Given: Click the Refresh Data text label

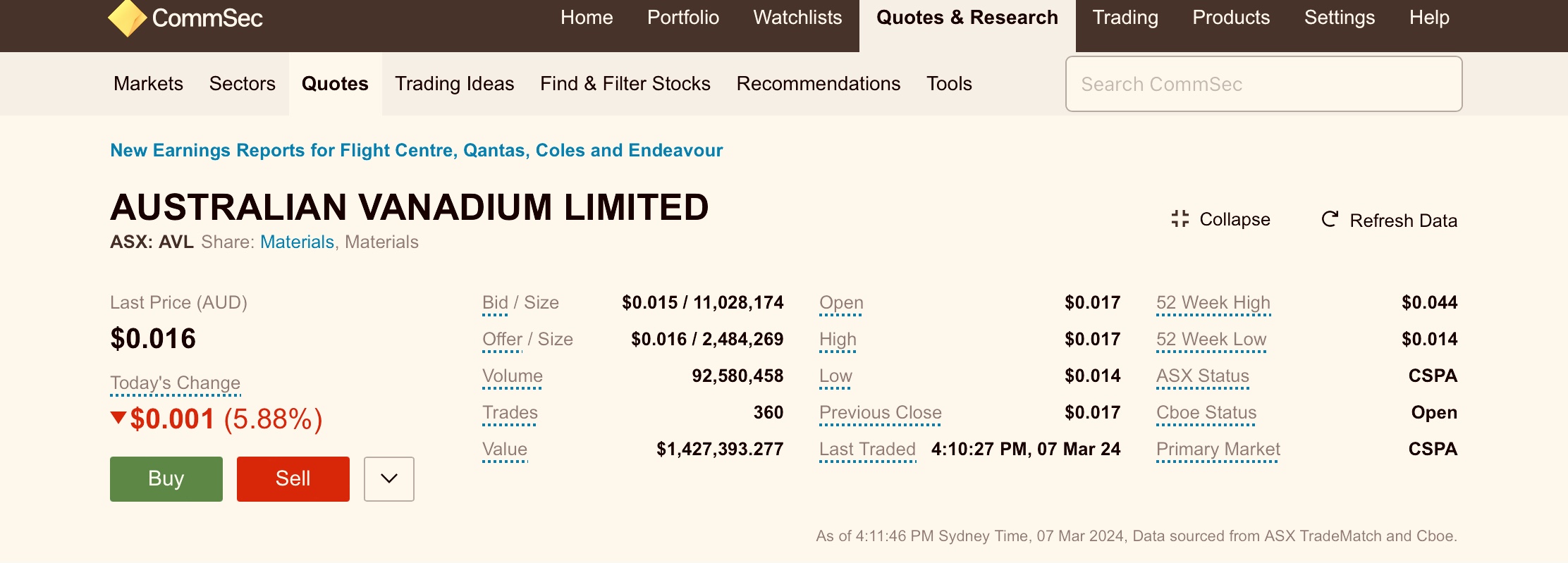Looking at the screenshot, I should point(1403,221).
